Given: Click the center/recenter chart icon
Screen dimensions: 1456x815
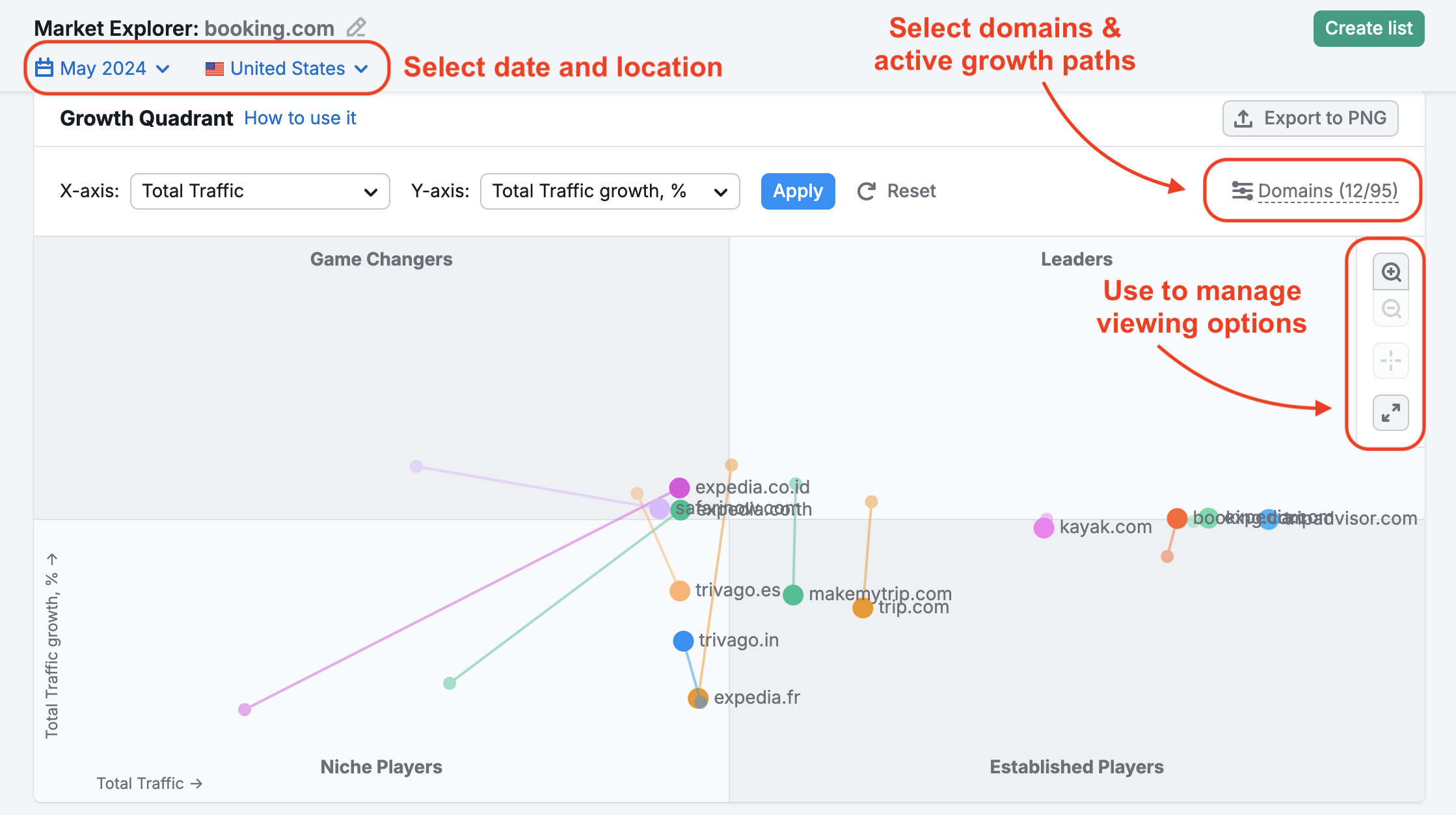Looking at the screenshot, I should (1391, 361).
